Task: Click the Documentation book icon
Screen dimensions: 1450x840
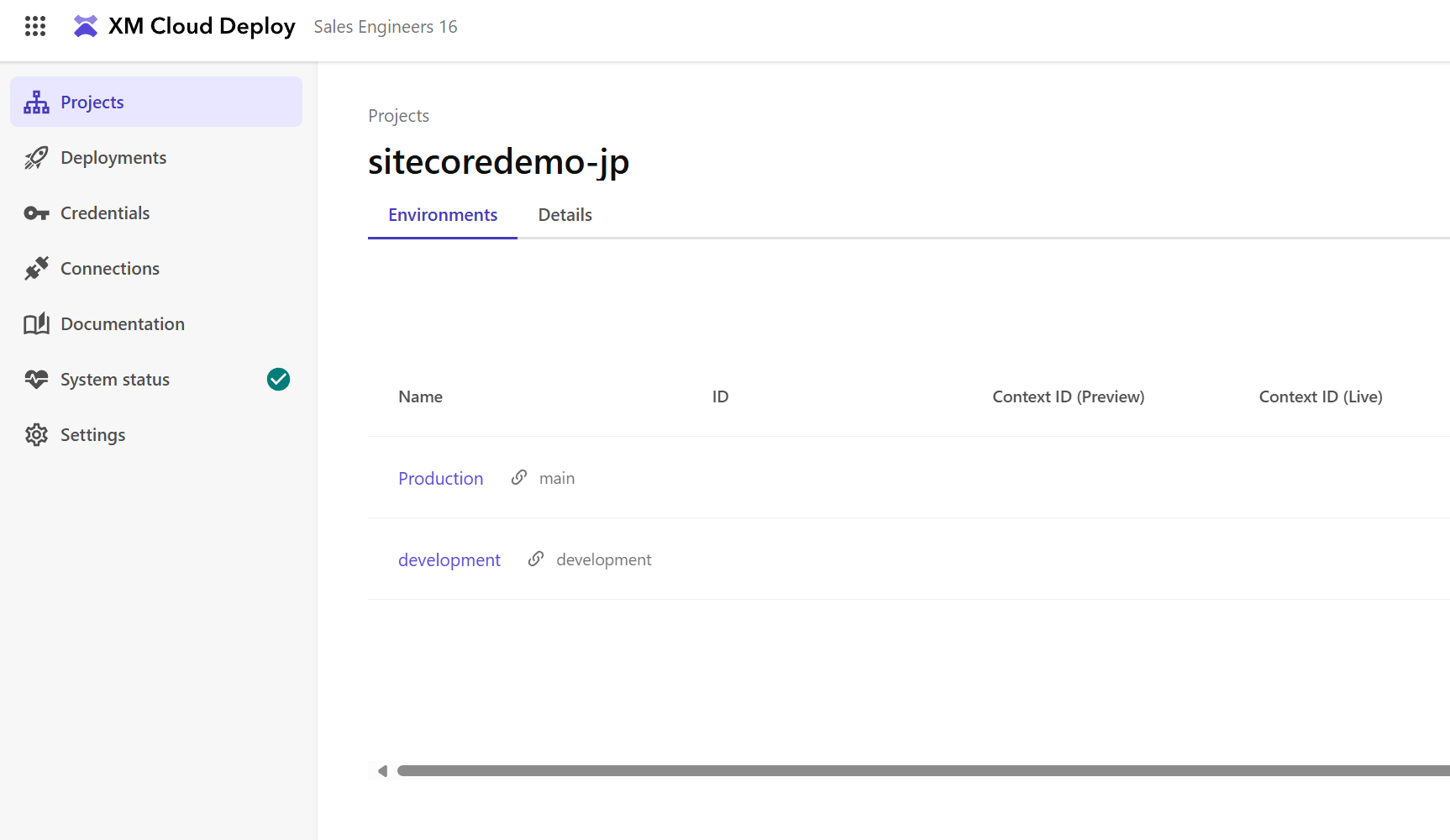Action: (36, 323)
